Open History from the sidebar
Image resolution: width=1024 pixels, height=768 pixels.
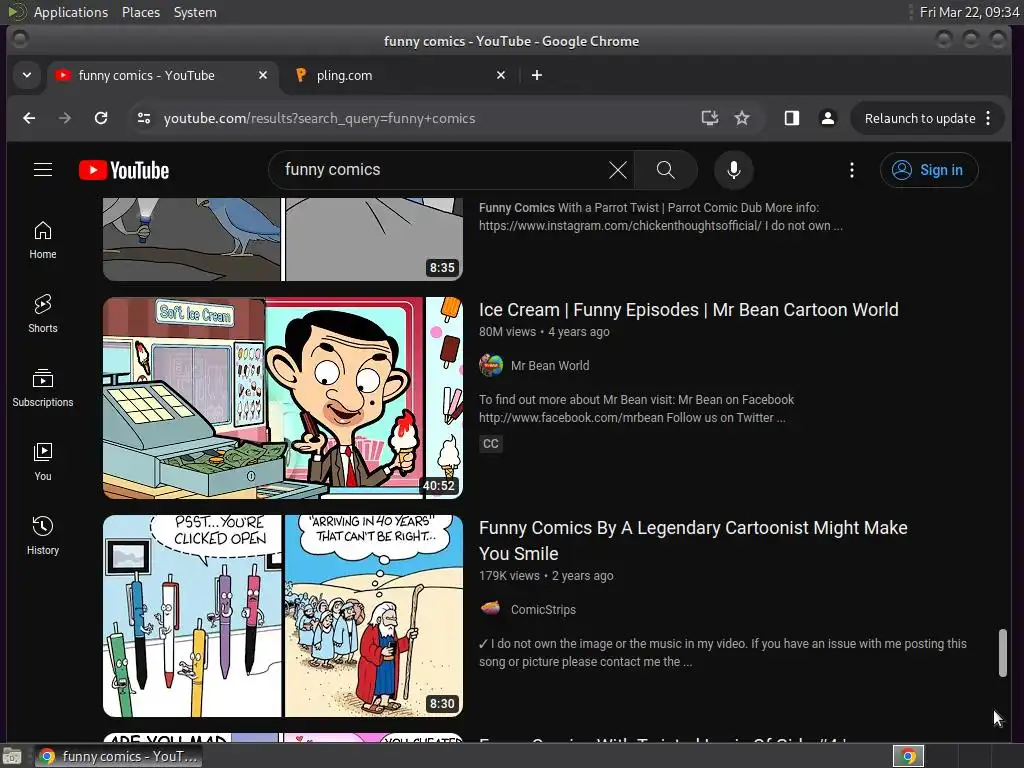(x=43, y=536)
